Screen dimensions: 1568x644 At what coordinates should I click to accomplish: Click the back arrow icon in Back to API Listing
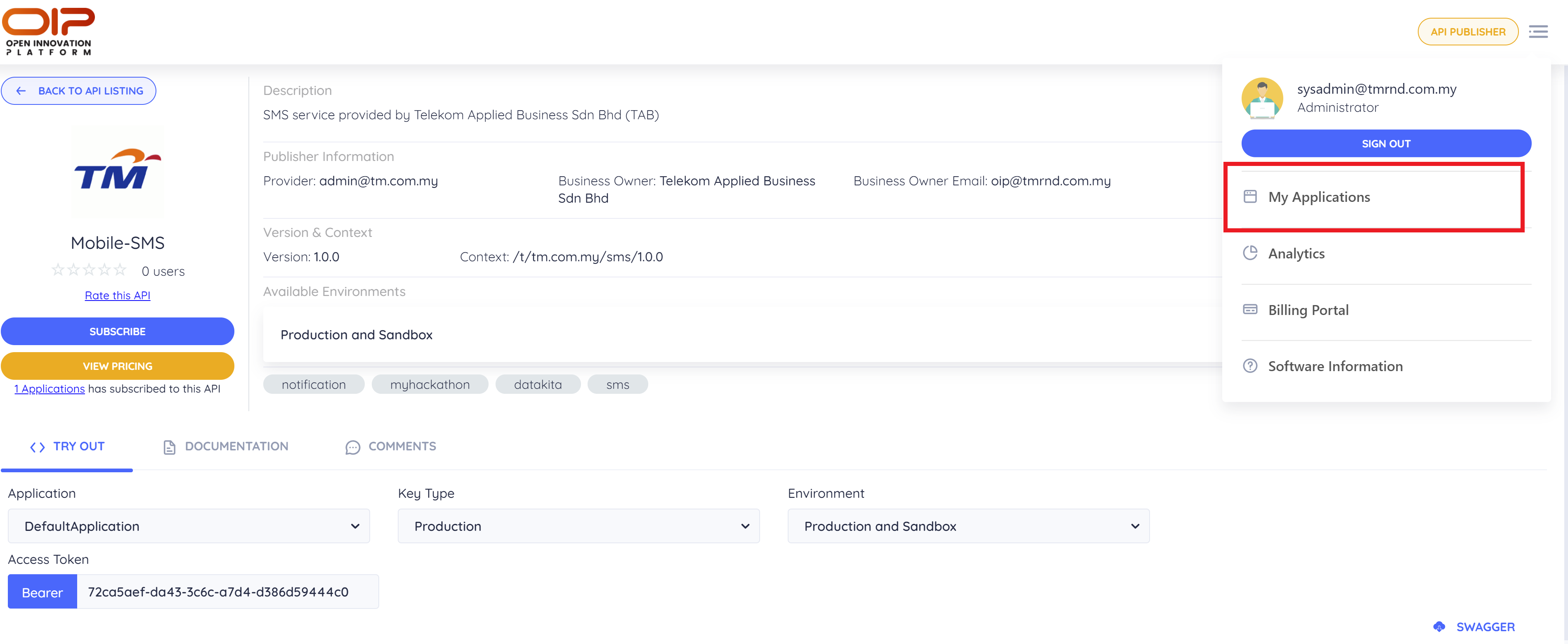click(x=21, y=91)
